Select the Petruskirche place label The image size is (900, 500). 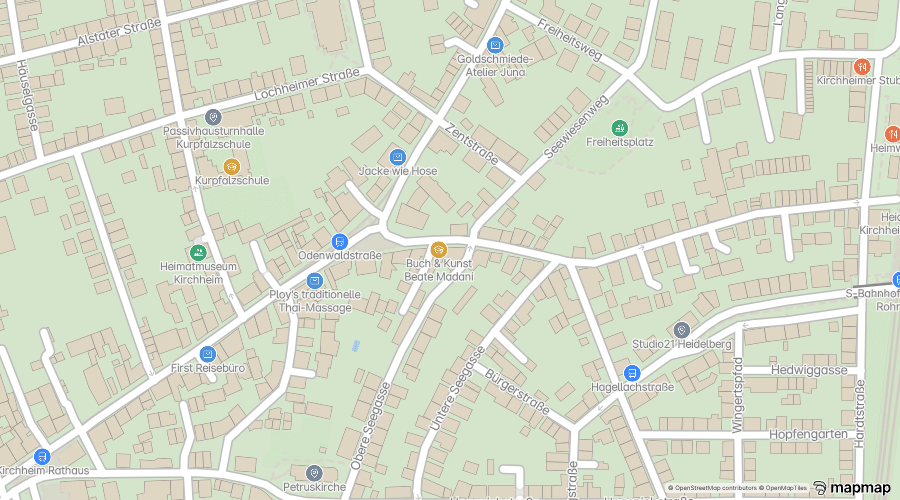point(315,487)
